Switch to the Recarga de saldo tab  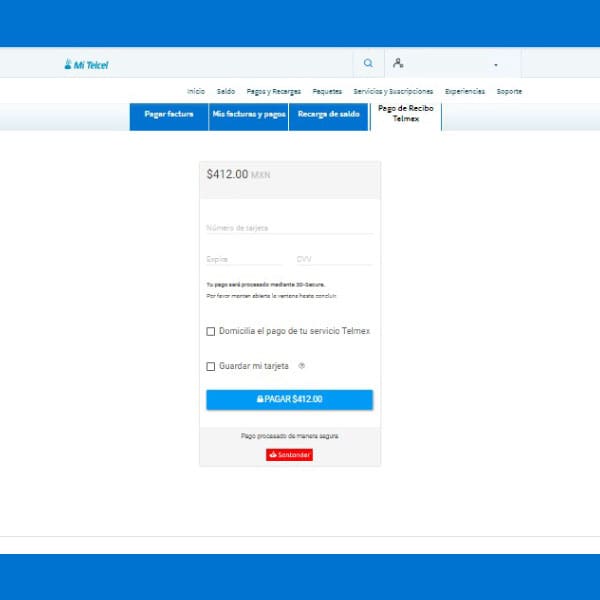click(329, 117)
